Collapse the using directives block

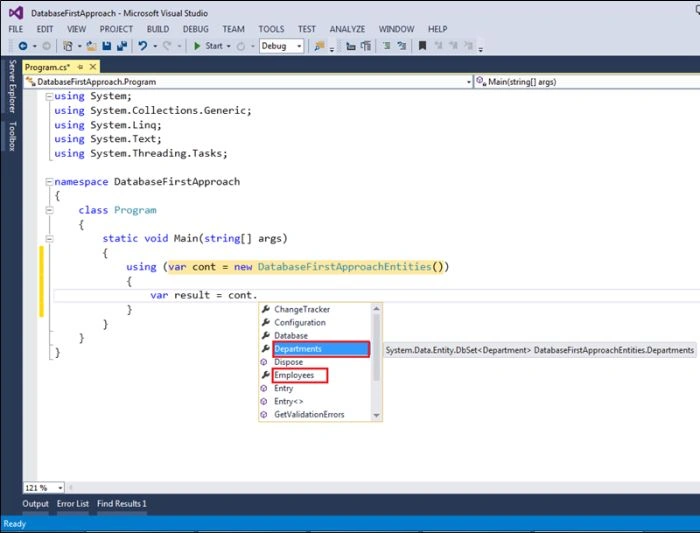50,96
